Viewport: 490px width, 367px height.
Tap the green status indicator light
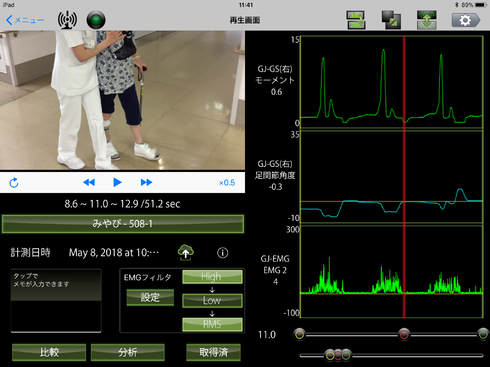tap(96, 20)
